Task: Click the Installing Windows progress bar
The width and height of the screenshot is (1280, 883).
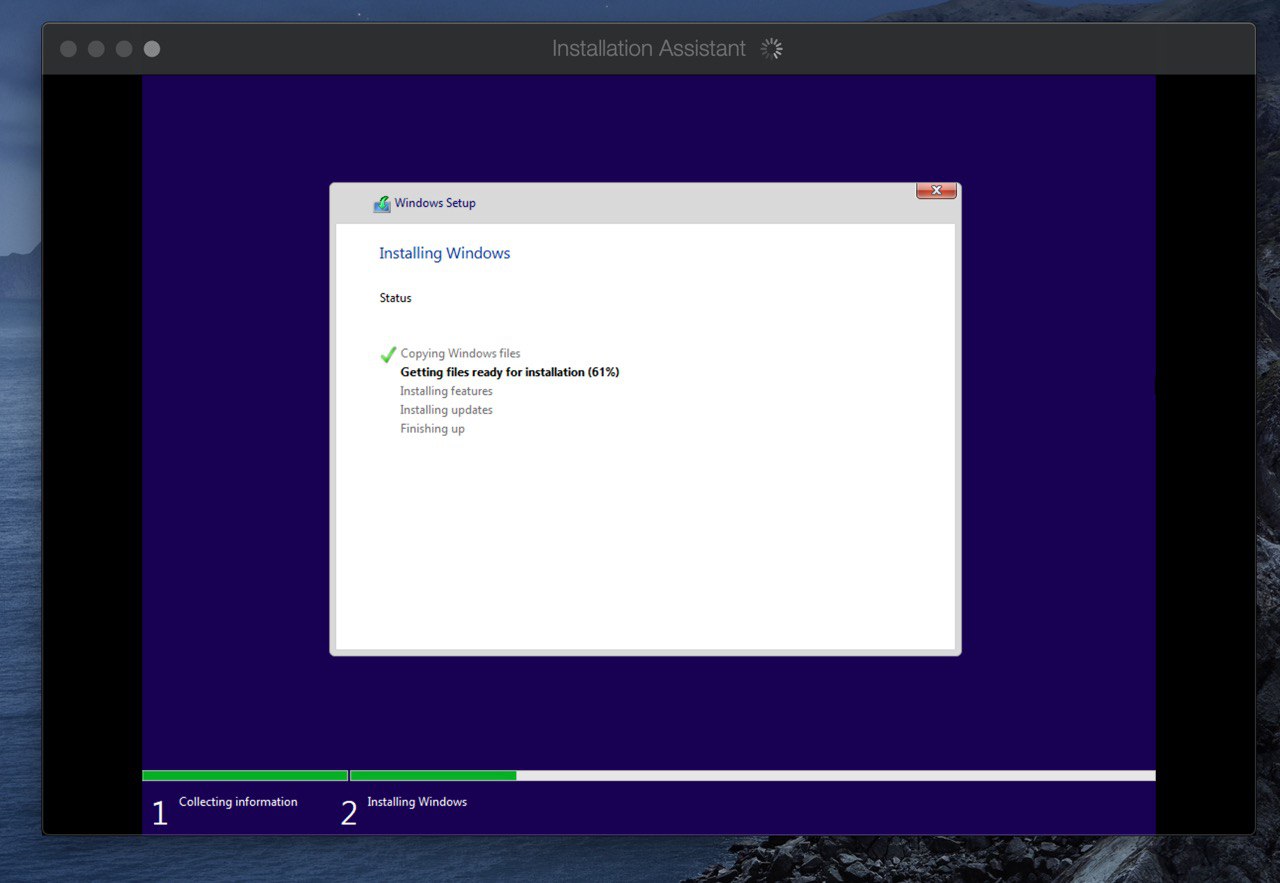Action: point(752,775)
